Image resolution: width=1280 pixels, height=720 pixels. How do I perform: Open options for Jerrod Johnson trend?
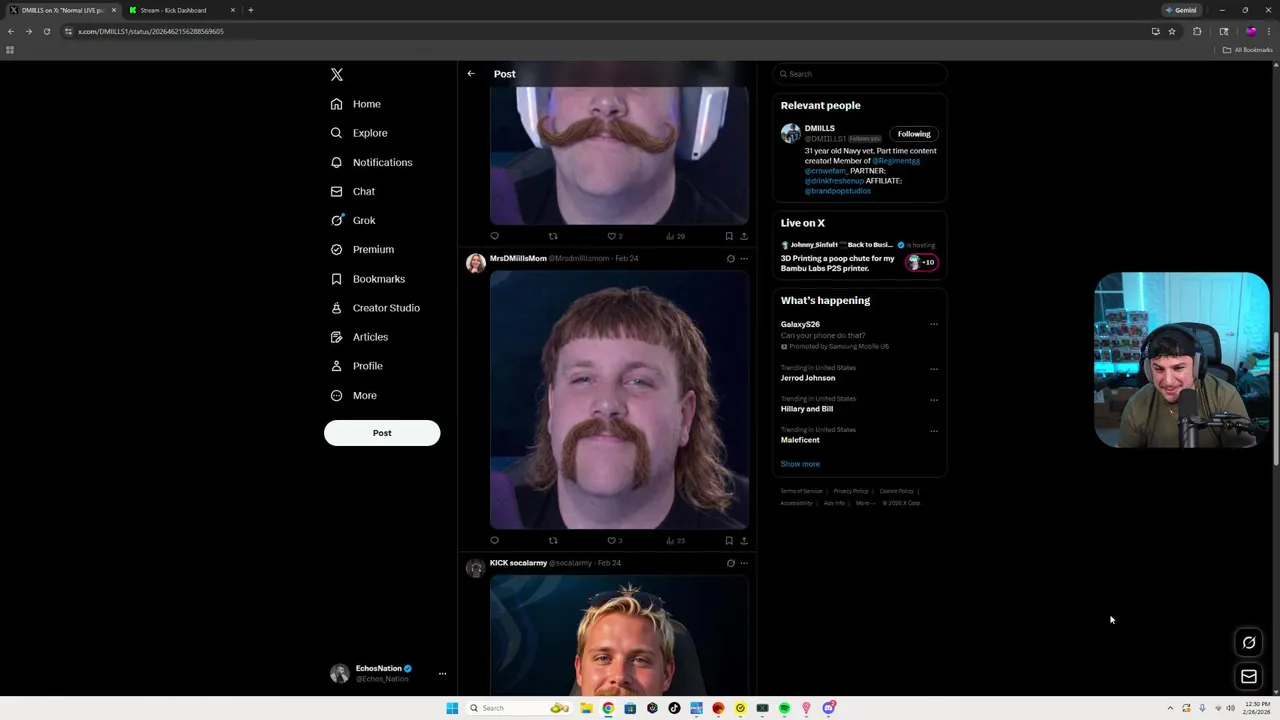(934, 368)
